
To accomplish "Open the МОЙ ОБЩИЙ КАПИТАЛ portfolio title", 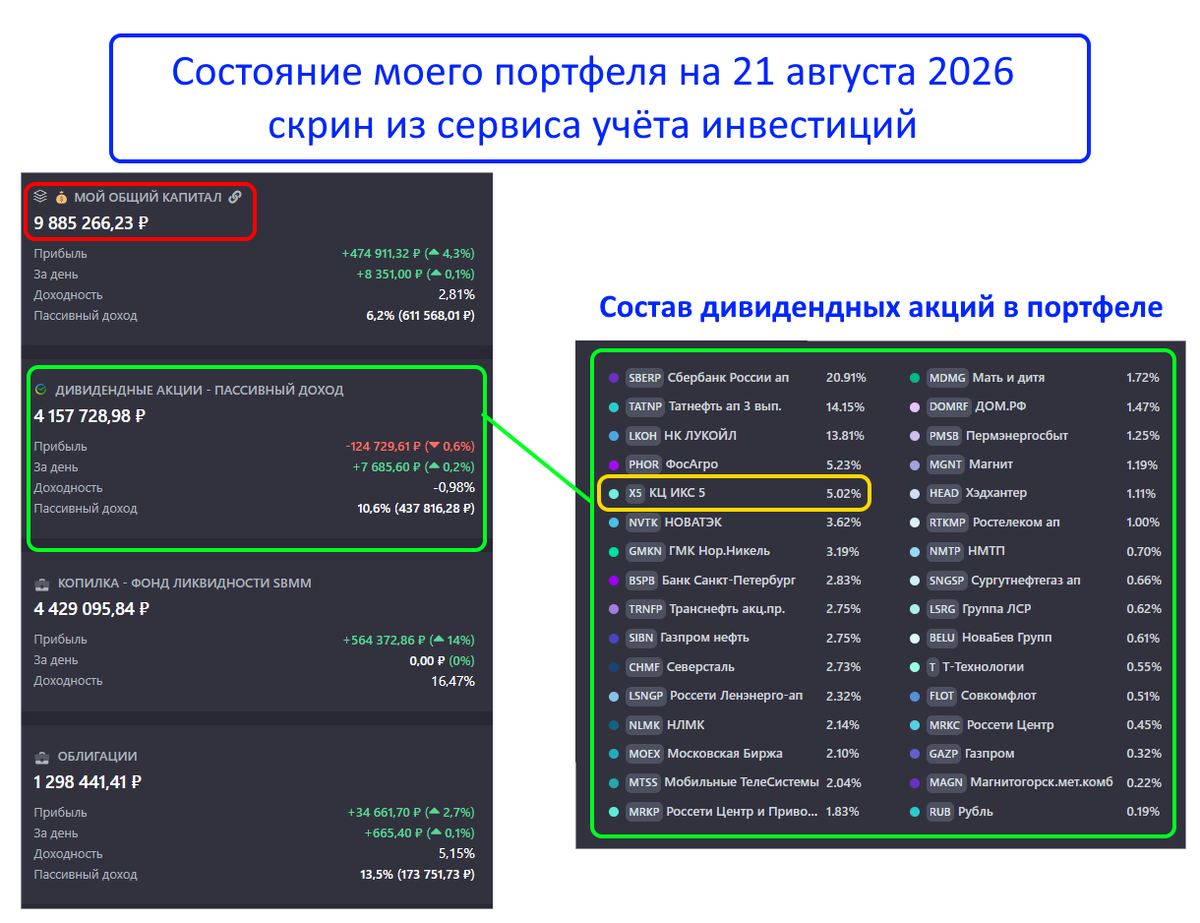I will click(148, 197).
